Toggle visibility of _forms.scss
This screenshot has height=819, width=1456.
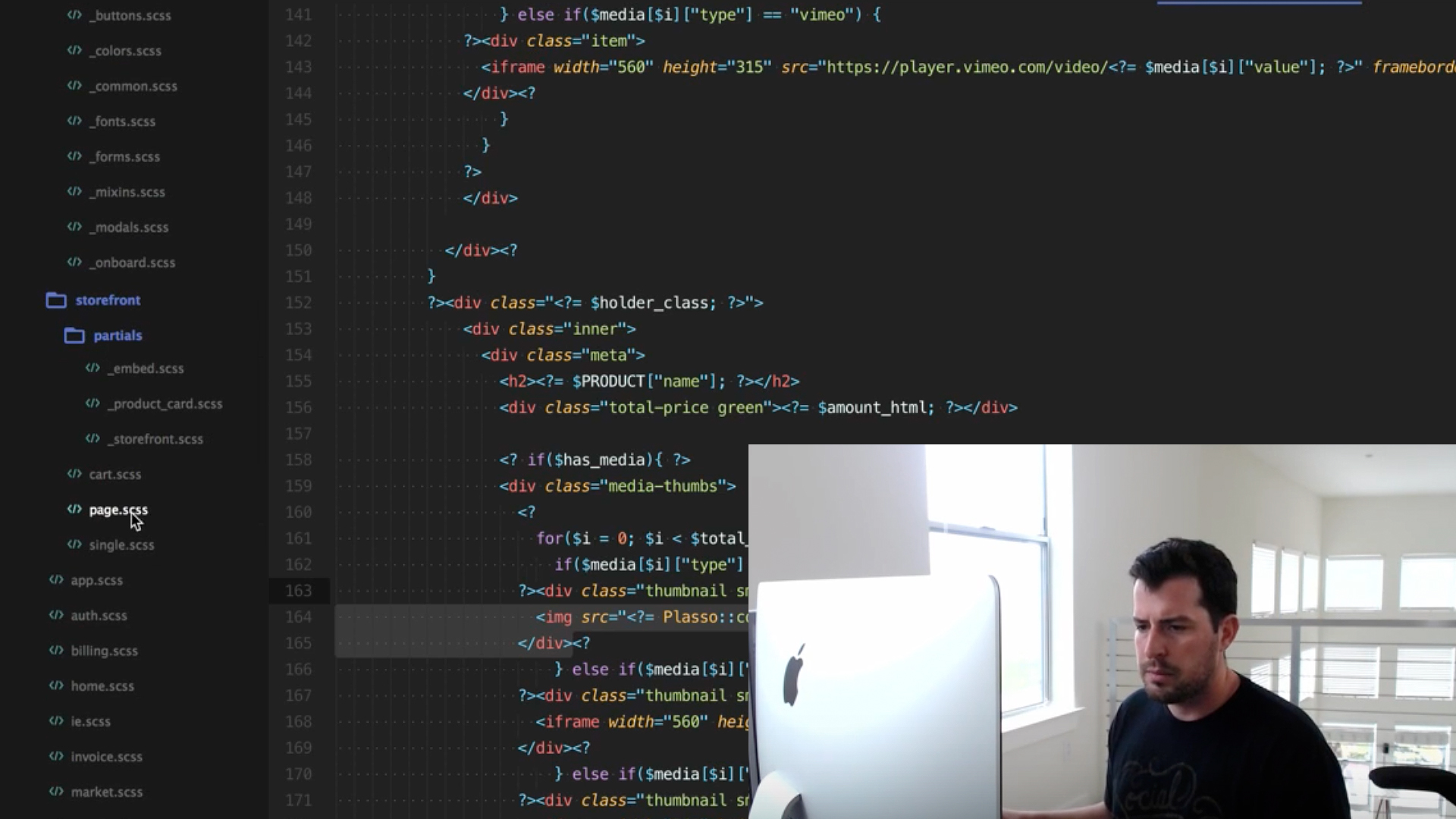pos(122,156)
